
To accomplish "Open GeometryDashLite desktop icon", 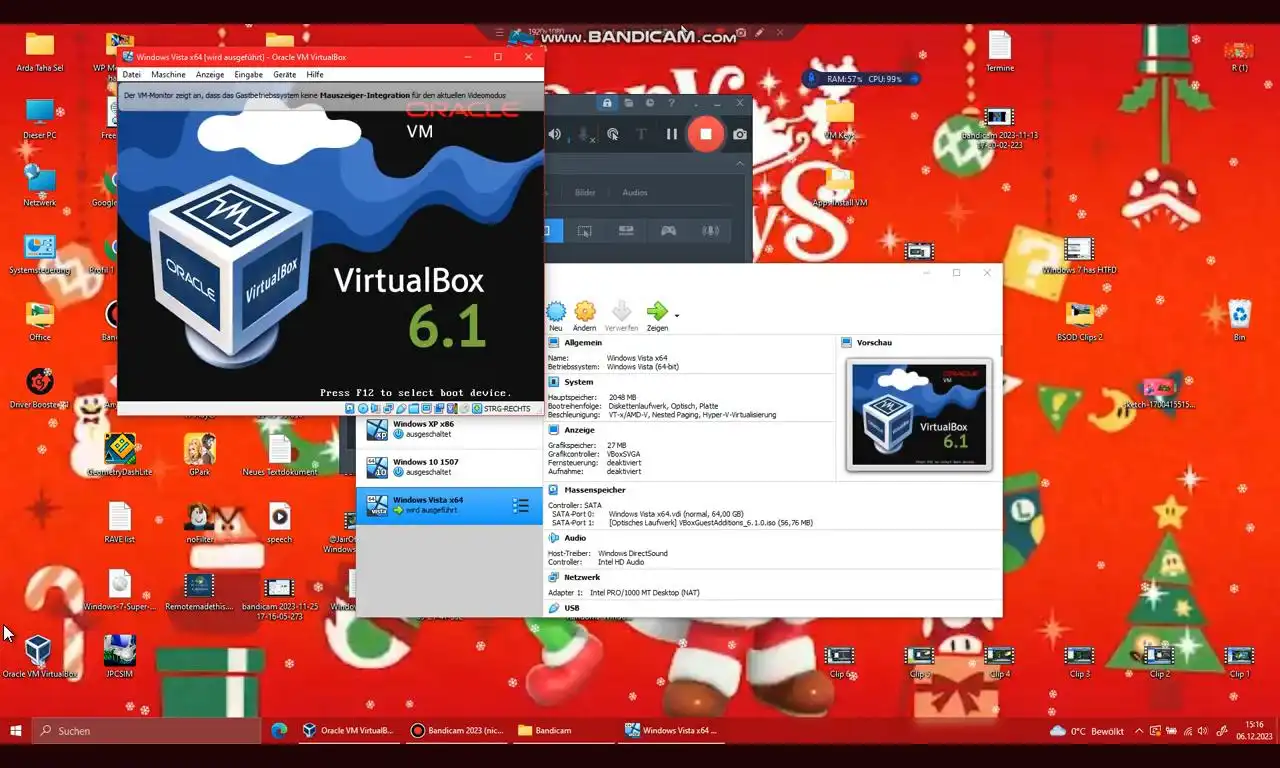I will point(120,455).
